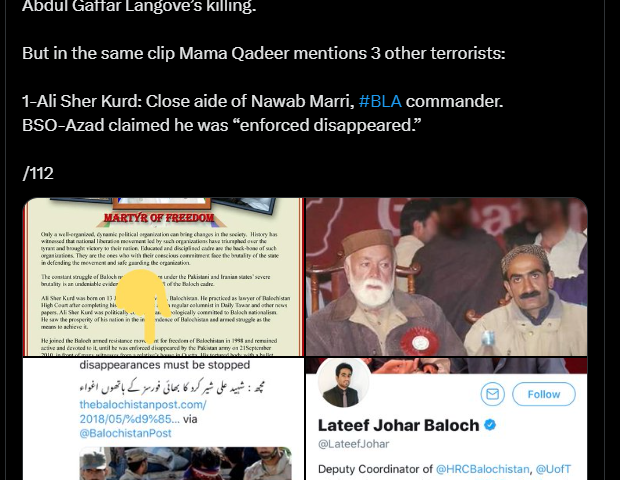620x480 pixels.
Task: Open the Martyr of Freedom document image
Action: [x=163, y=277]
